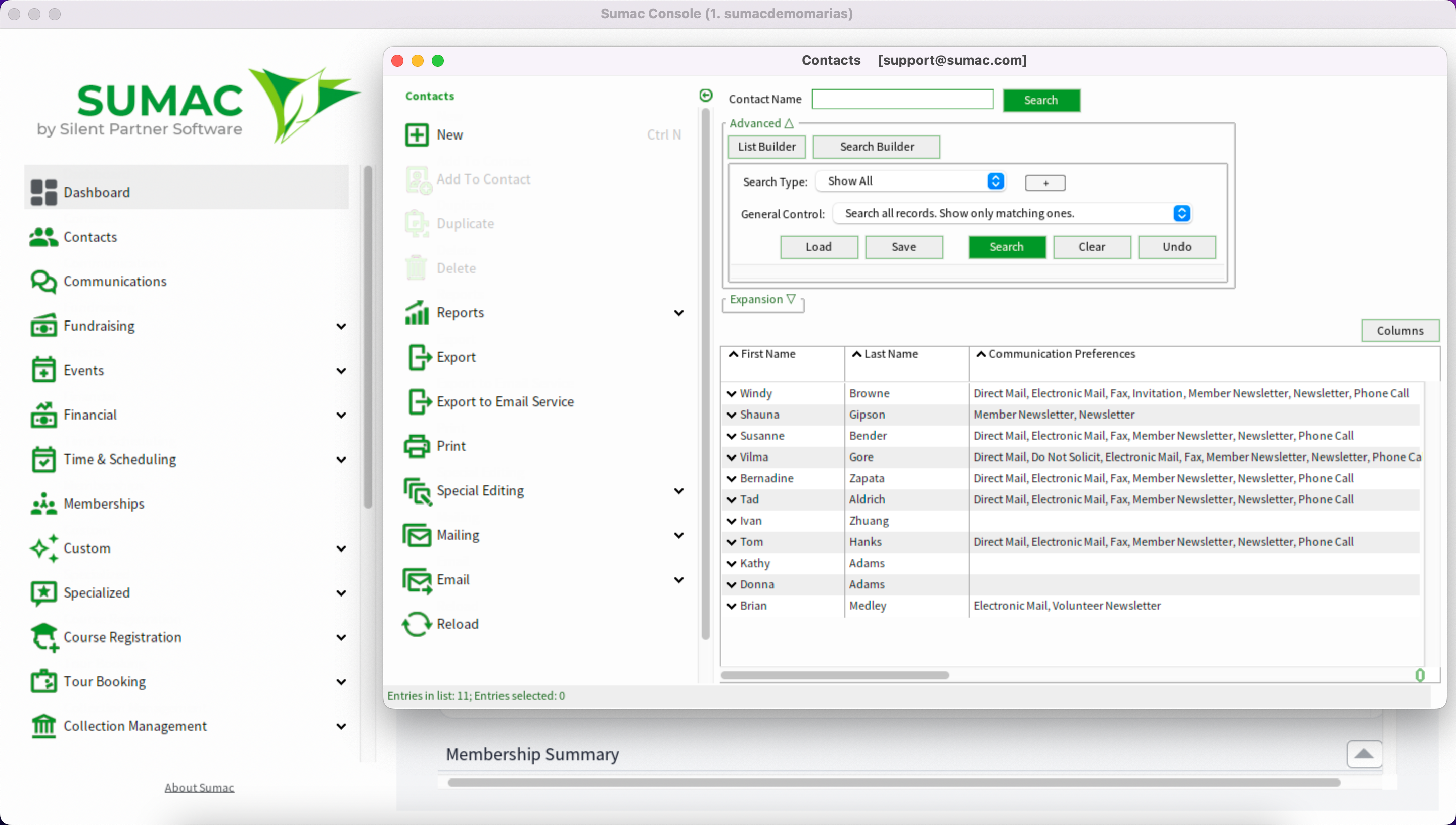Expand the Windy Browne row
The width and height of the screenshot is (1456, 825).
[732, 394]
